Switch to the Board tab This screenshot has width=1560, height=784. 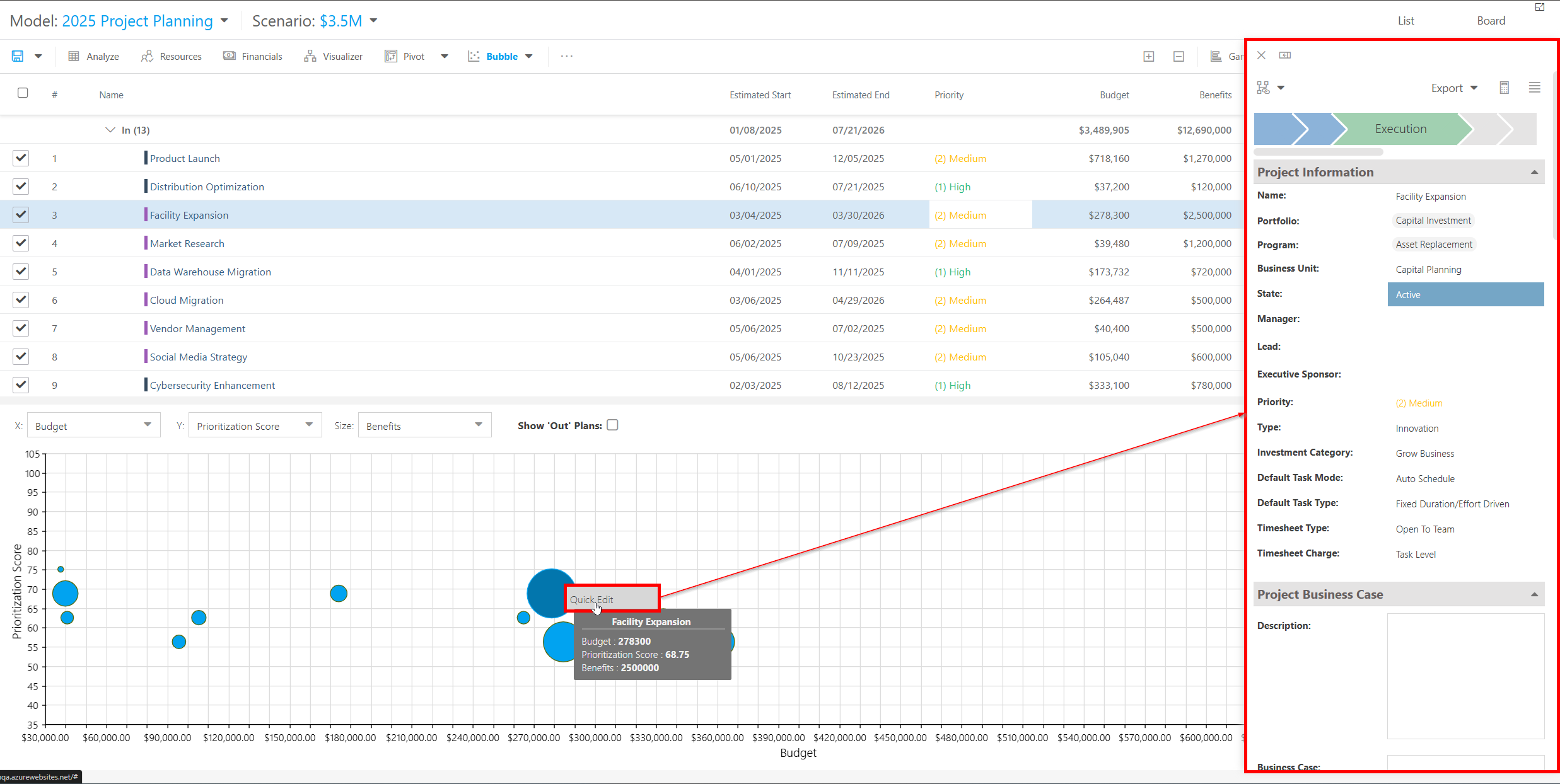(x=1491, y=20)
